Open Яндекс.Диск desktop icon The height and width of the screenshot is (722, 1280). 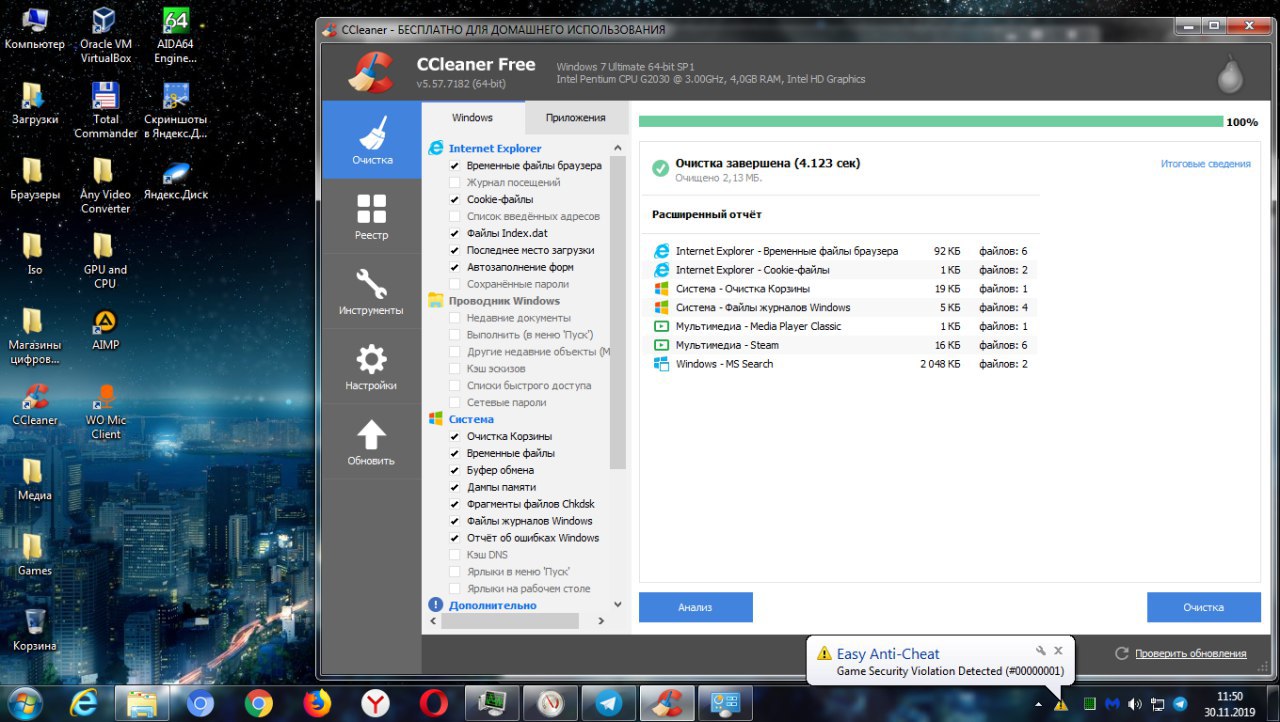[x=176, y=178]
